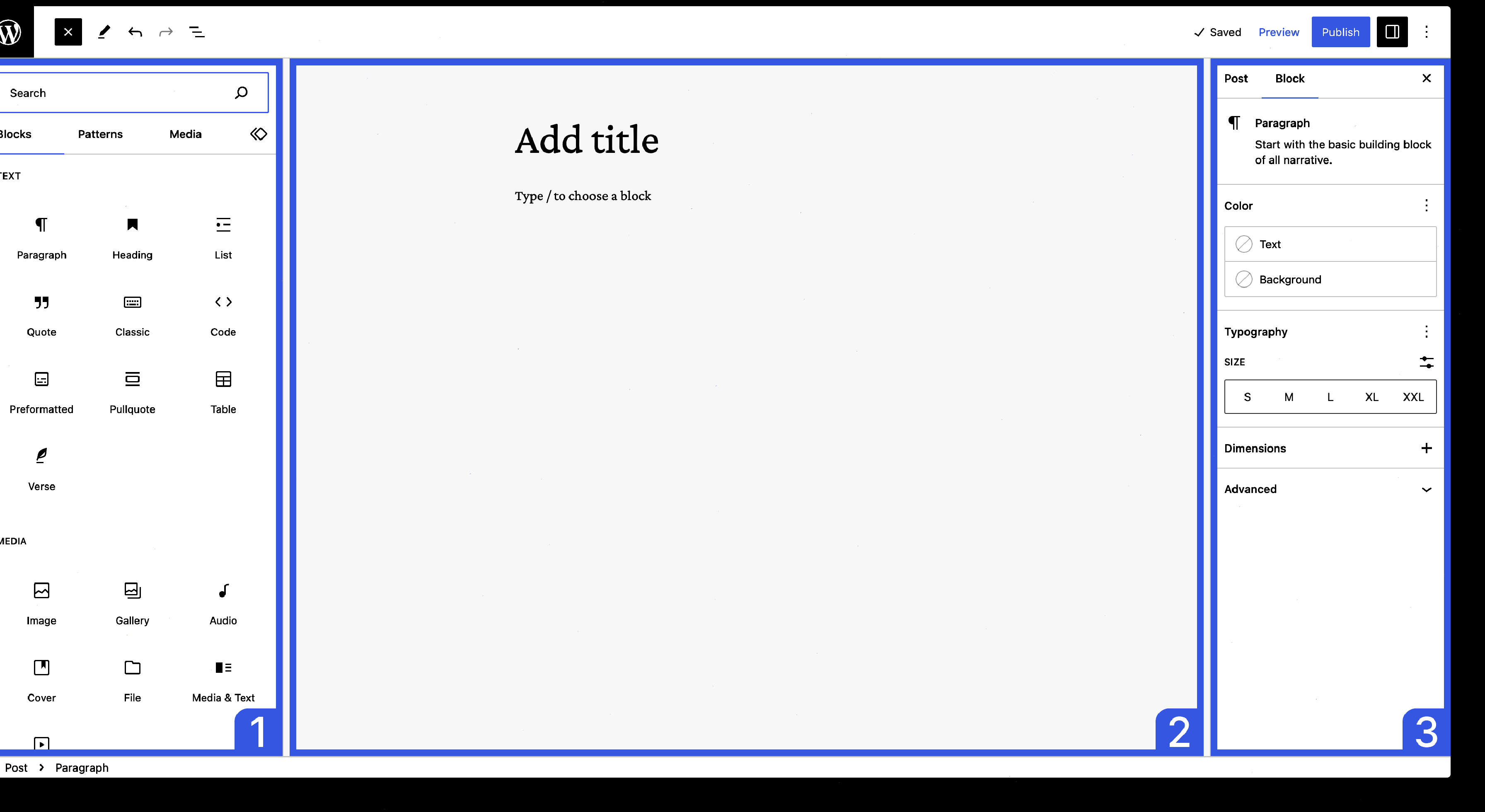Click the Publish button
1485x812 pixels.
tap(1340, 32)
